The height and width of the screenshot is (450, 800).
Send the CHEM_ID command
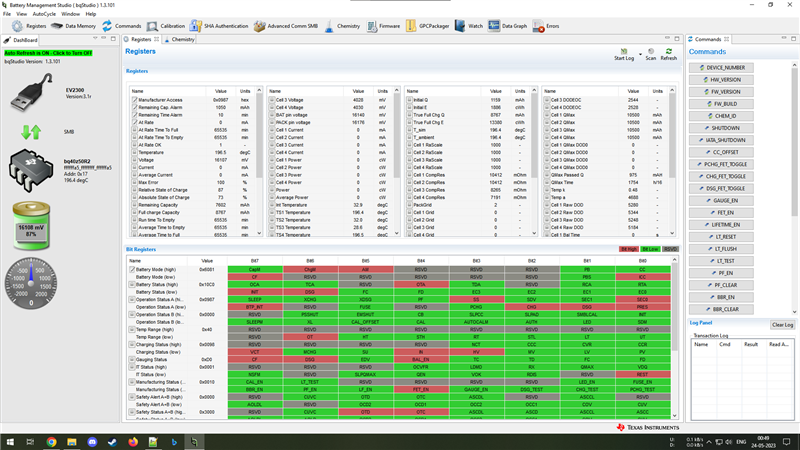click(x=721, y=116)
